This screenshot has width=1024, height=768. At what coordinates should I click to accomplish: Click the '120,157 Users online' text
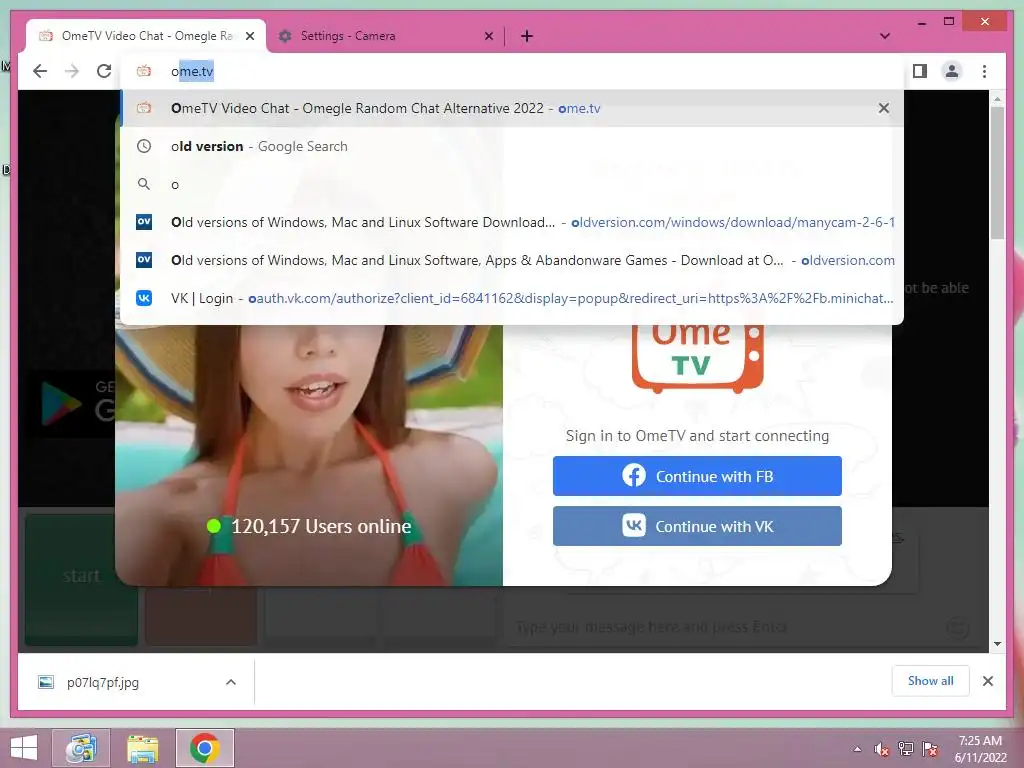(x=321, y=526)
